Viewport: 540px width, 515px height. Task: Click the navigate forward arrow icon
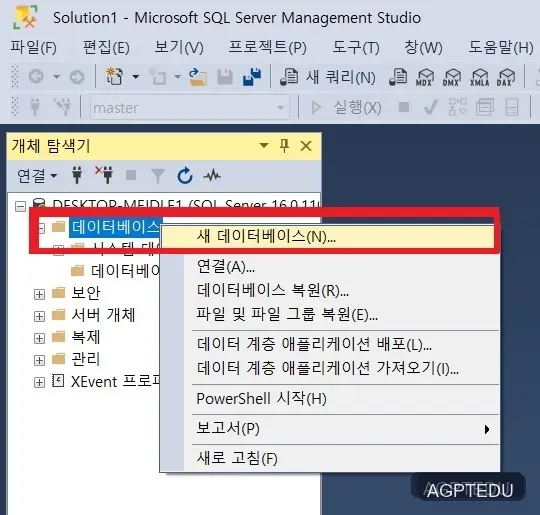point(76,76)
